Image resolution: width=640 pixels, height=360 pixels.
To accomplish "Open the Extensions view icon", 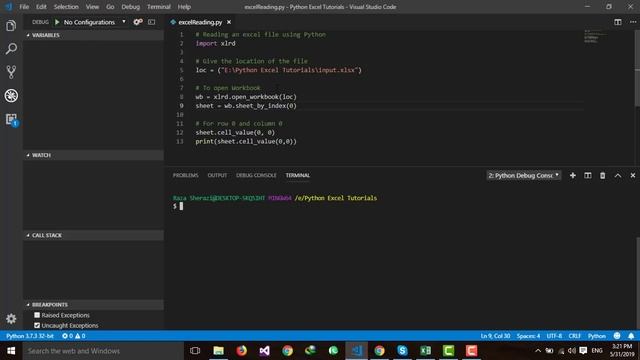I will point(11,119).
